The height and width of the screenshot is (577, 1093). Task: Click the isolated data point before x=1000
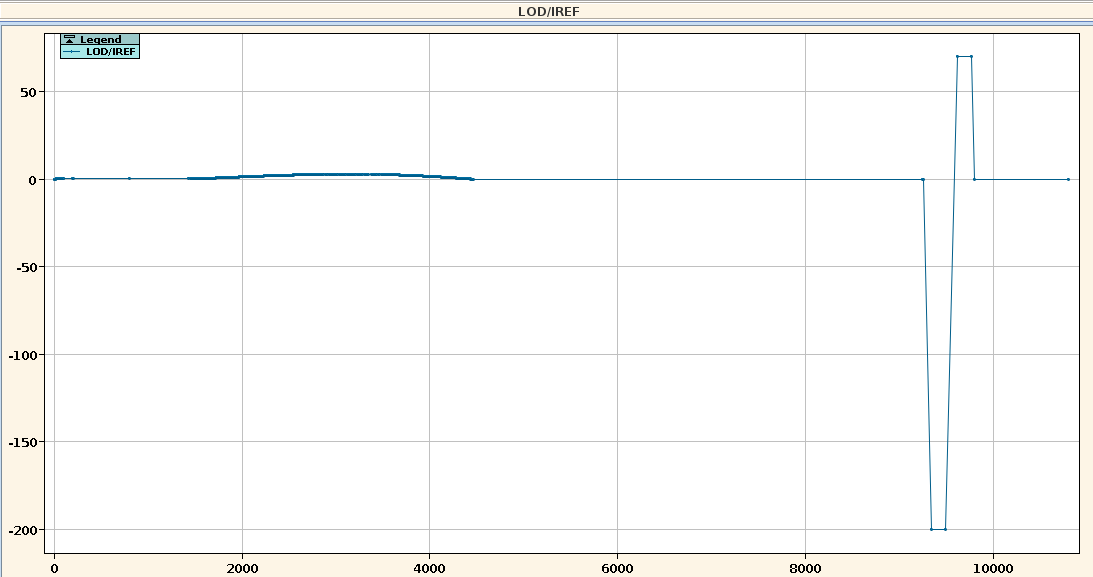(129, 178)
